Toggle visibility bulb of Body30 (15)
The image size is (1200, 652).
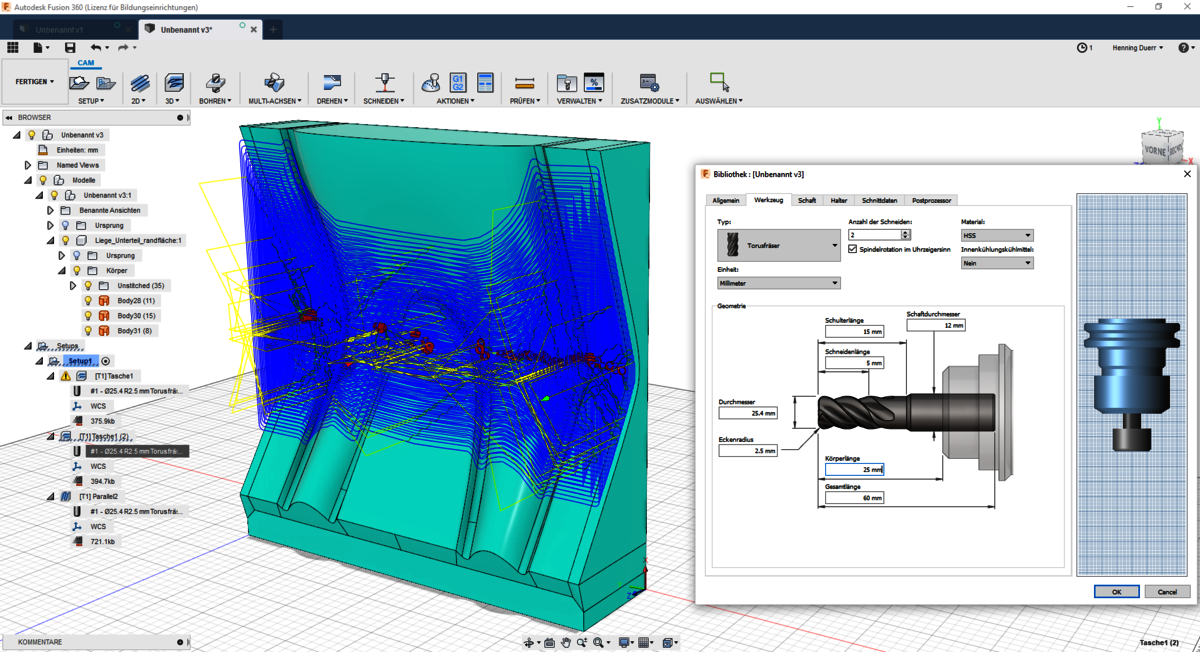click(88, 315)
